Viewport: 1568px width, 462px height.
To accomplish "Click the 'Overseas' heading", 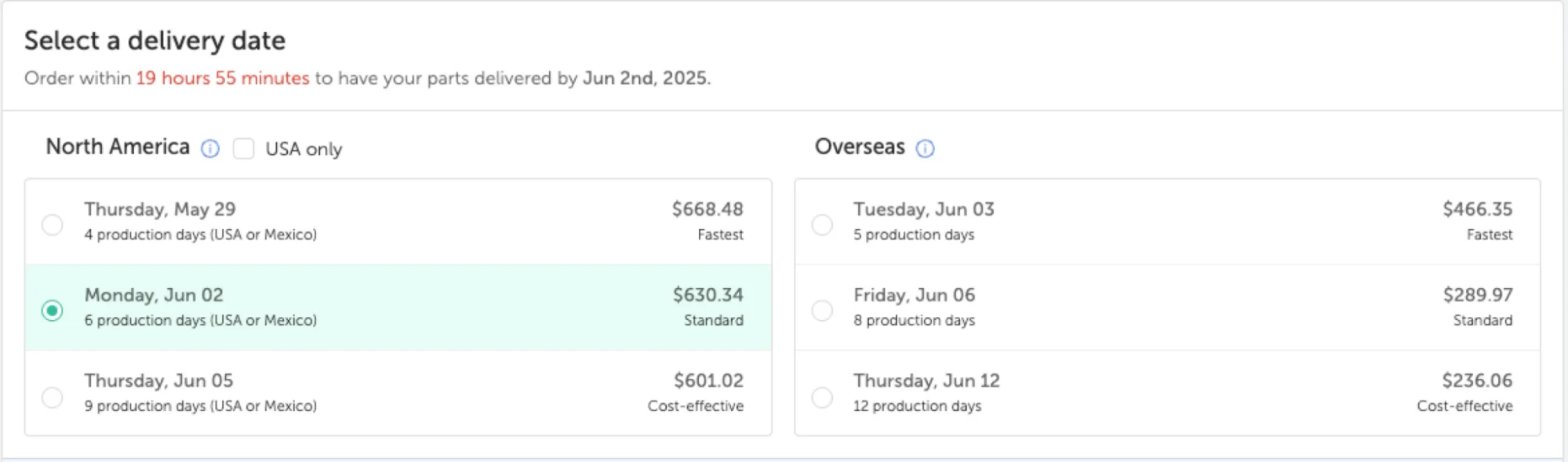I will click(x=860, y=147).
